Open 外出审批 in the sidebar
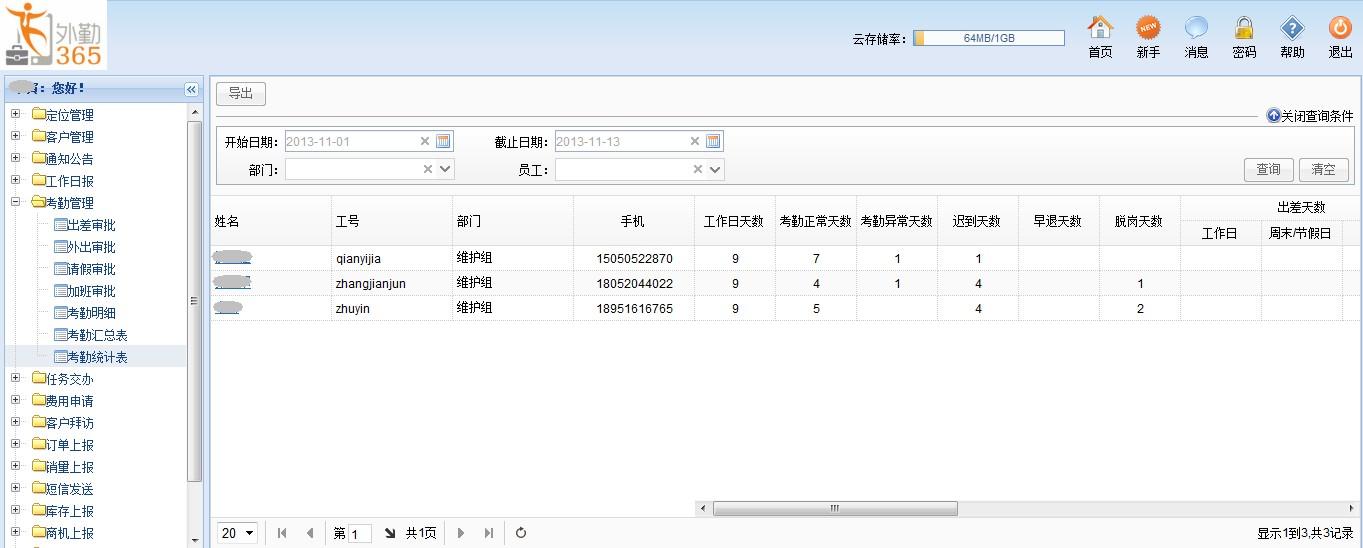Viewport: 1363px width, 548px height. pos(91,247)
